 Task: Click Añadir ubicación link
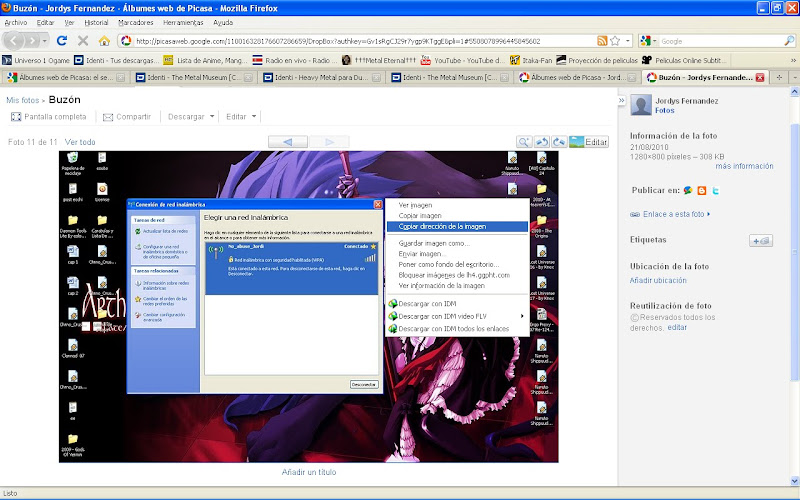658,281
